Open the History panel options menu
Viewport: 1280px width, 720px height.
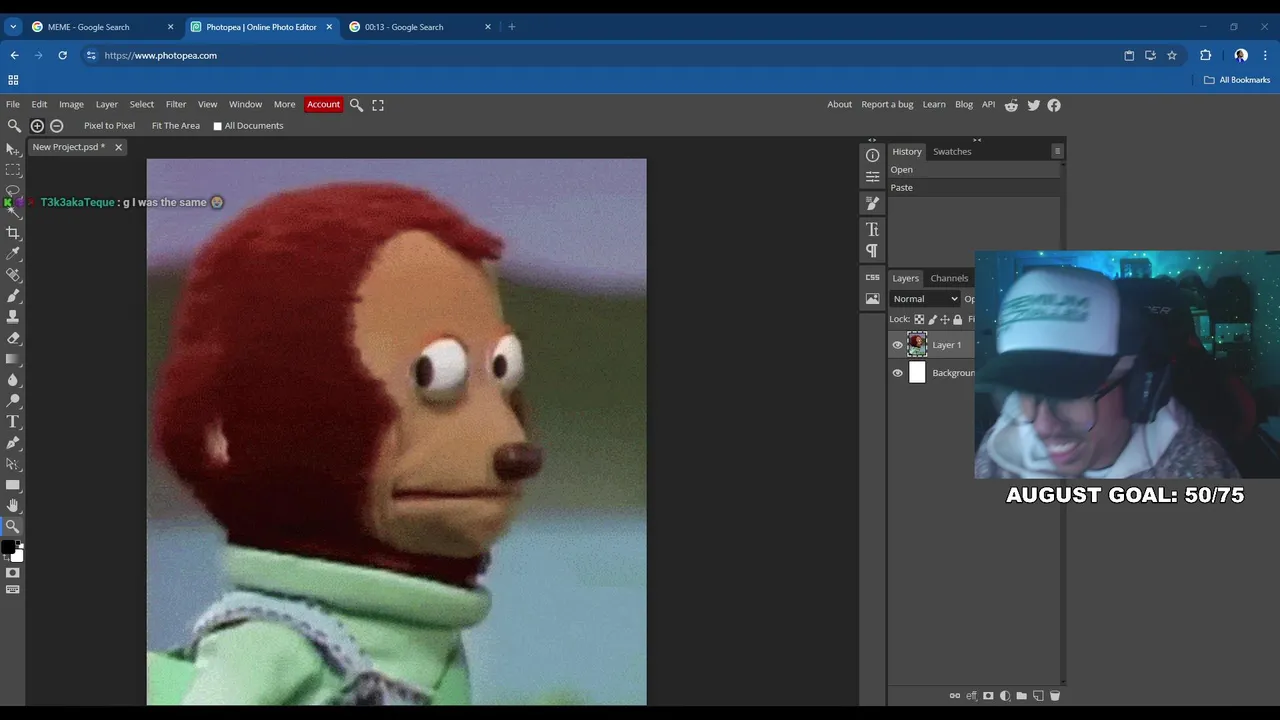[1057, 151]
